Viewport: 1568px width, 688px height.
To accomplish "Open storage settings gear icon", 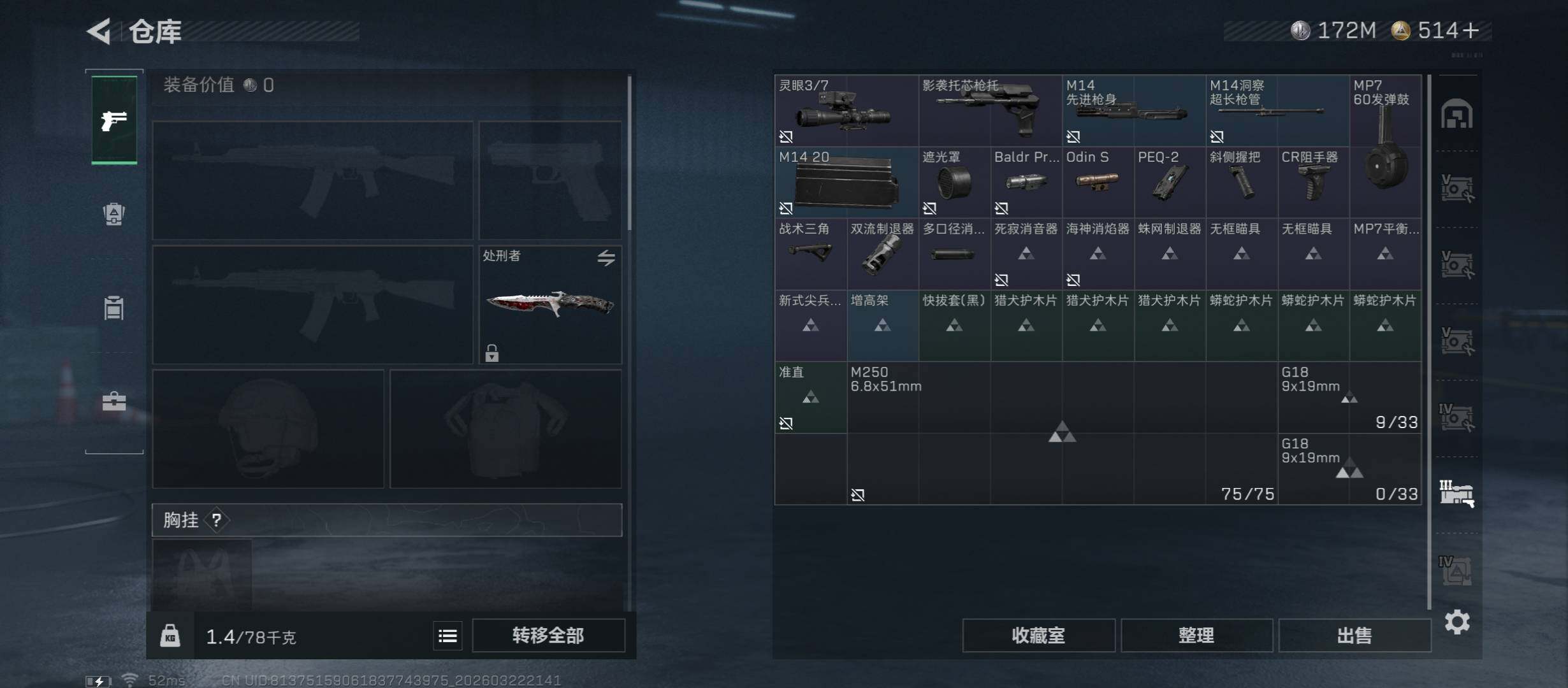I will point(1457,622).
